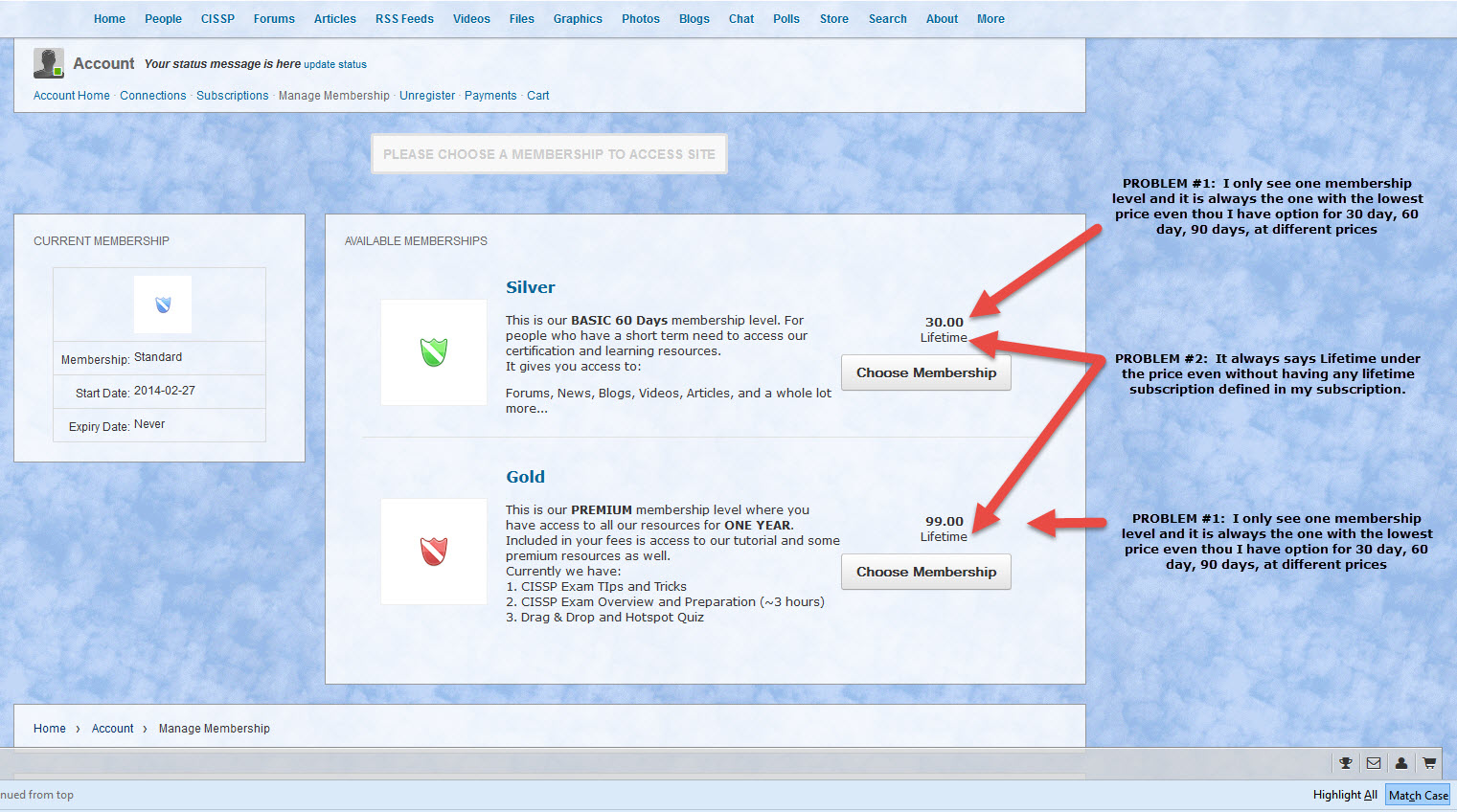Viewport: 1457px width, 812px height.
Task: Open the Photos menu item
Action: tap(641, 19)
